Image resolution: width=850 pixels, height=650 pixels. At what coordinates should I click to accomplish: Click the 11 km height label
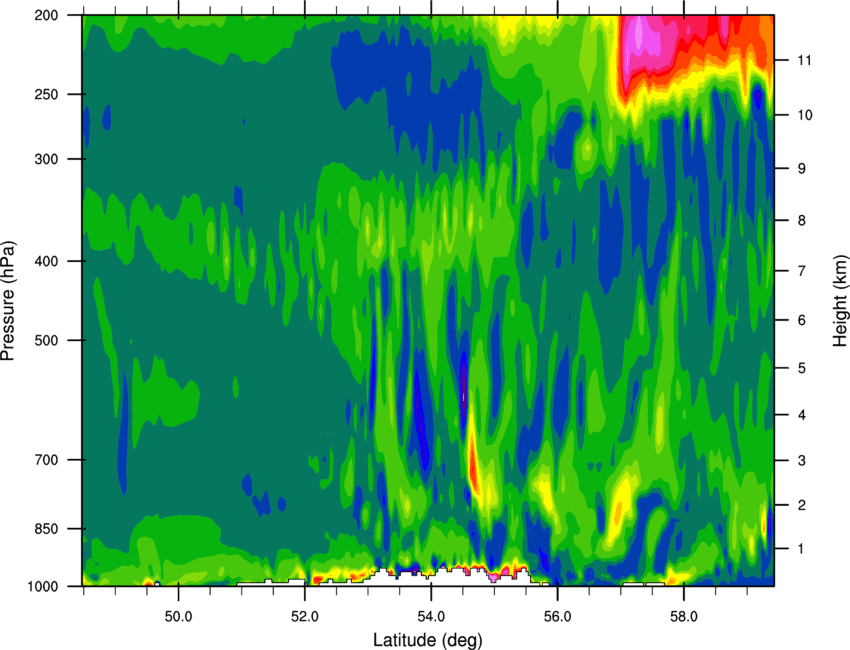pyautogui.click(x=805, y=60)
